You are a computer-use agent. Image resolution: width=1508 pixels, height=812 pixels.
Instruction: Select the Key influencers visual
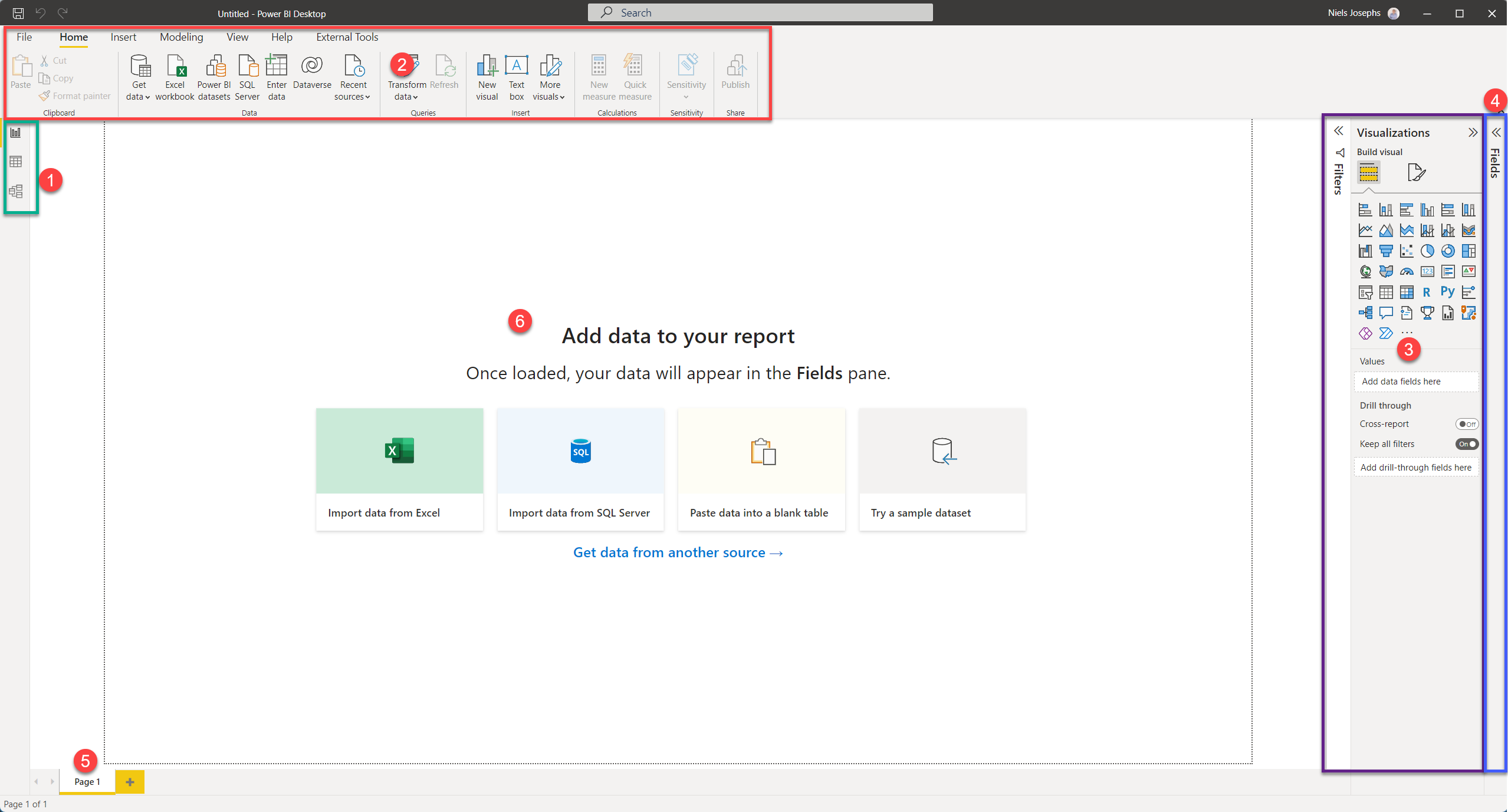(x=1468, y=292)
